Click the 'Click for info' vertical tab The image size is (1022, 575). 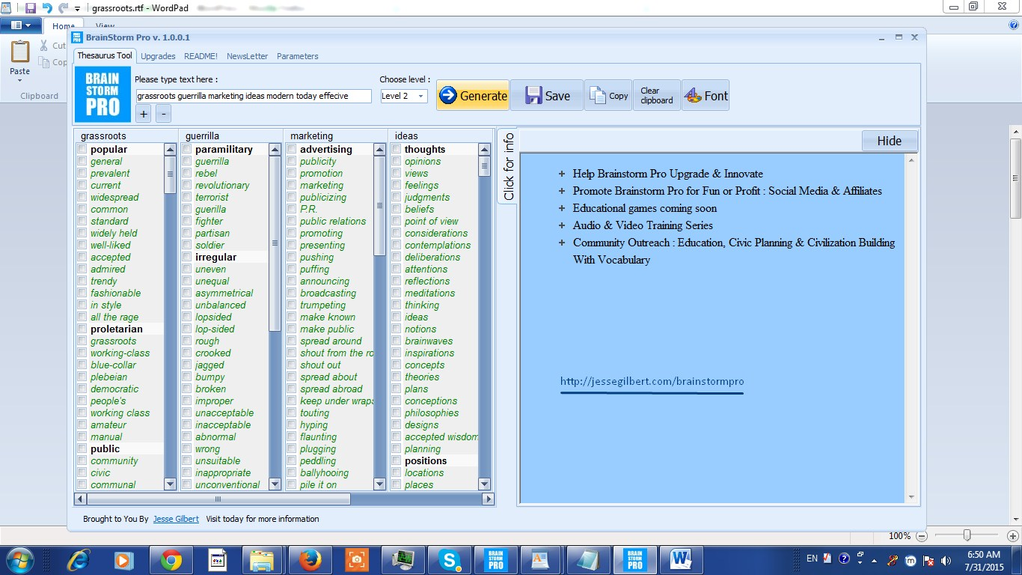point(508,166)
